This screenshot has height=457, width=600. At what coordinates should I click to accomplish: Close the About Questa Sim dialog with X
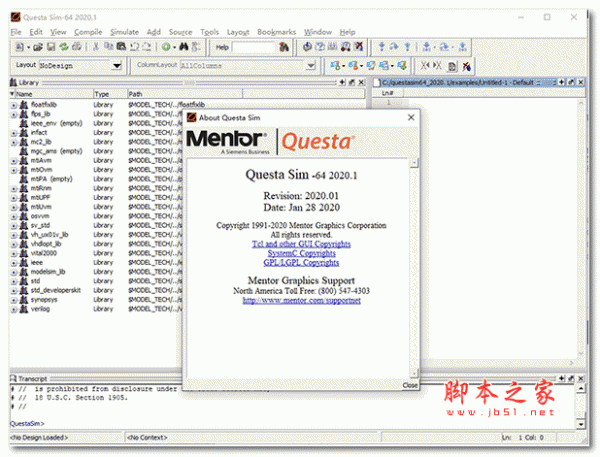[411, 118]
